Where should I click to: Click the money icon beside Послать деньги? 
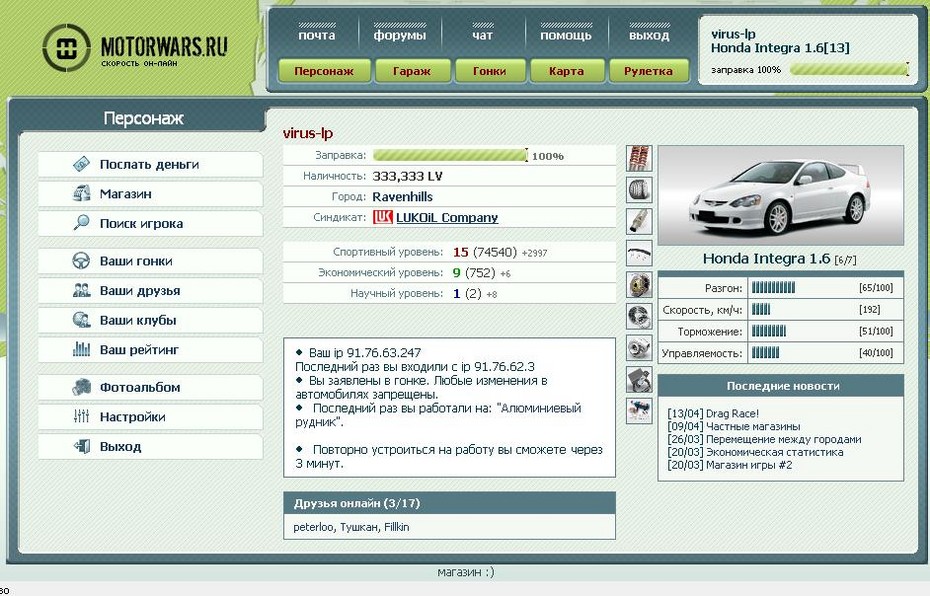coord(81,164)
